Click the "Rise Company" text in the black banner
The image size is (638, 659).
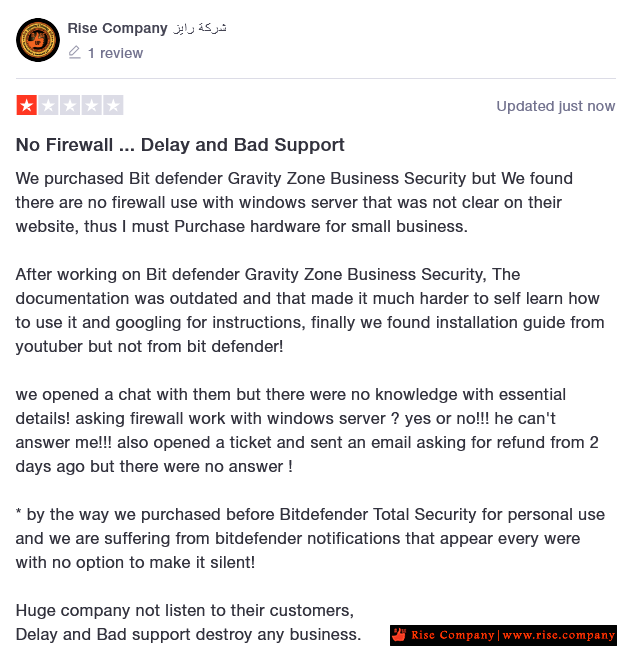[x=453, y=635]
